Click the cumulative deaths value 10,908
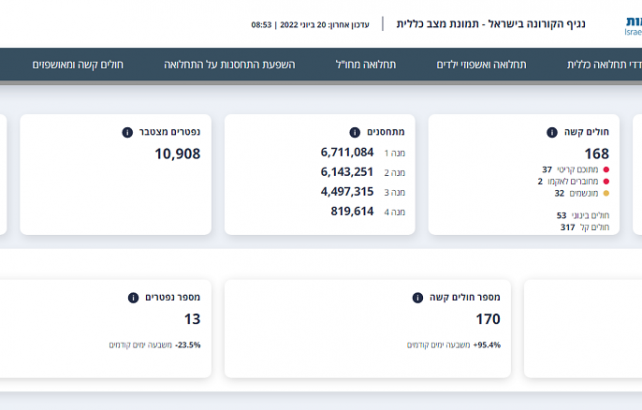Screen dimensions: 642x410 [x=178, y=154]
